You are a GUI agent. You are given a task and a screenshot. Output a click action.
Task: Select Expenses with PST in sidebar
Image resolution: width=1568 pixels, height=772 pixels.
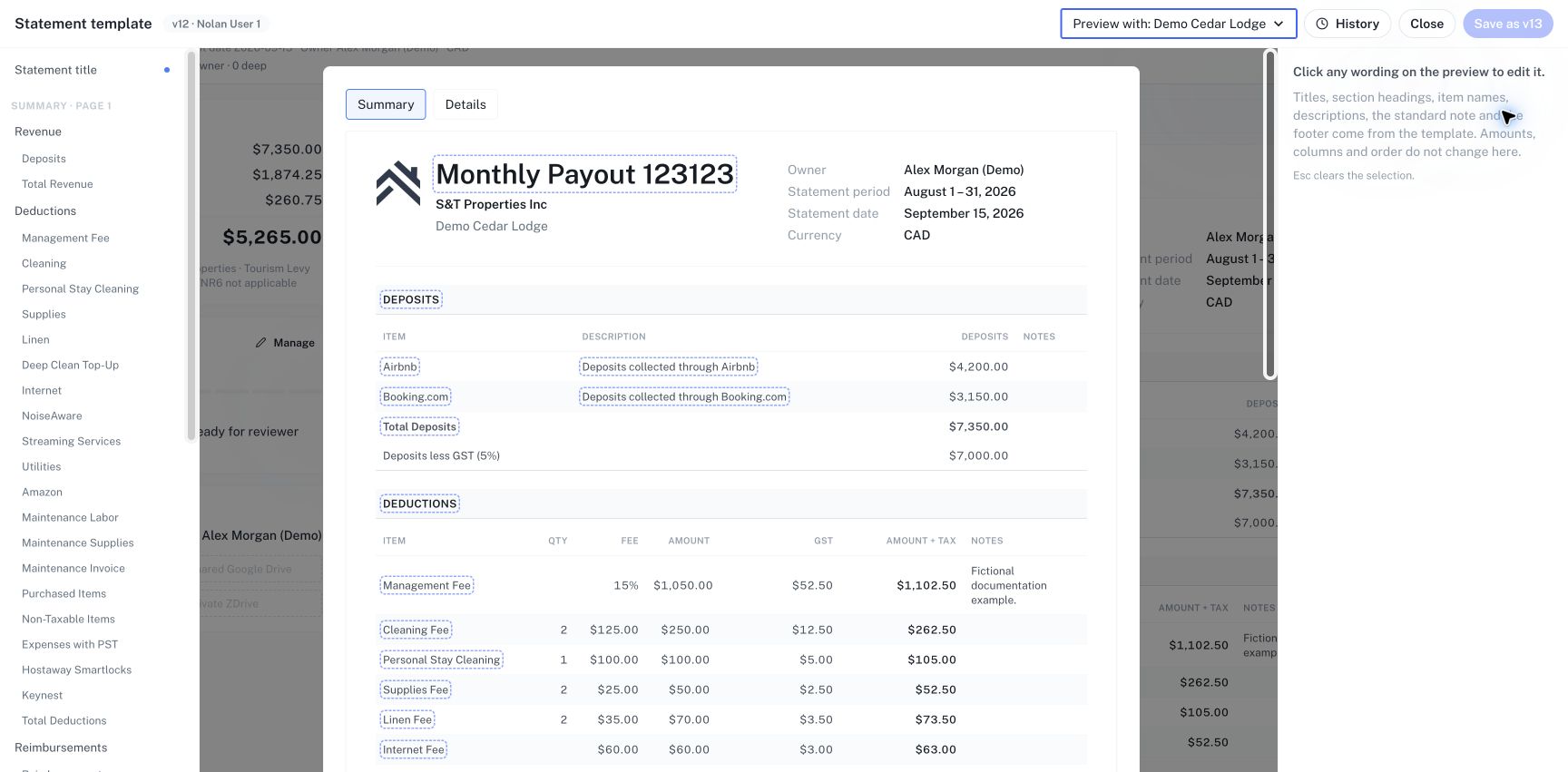pos(70,645)
